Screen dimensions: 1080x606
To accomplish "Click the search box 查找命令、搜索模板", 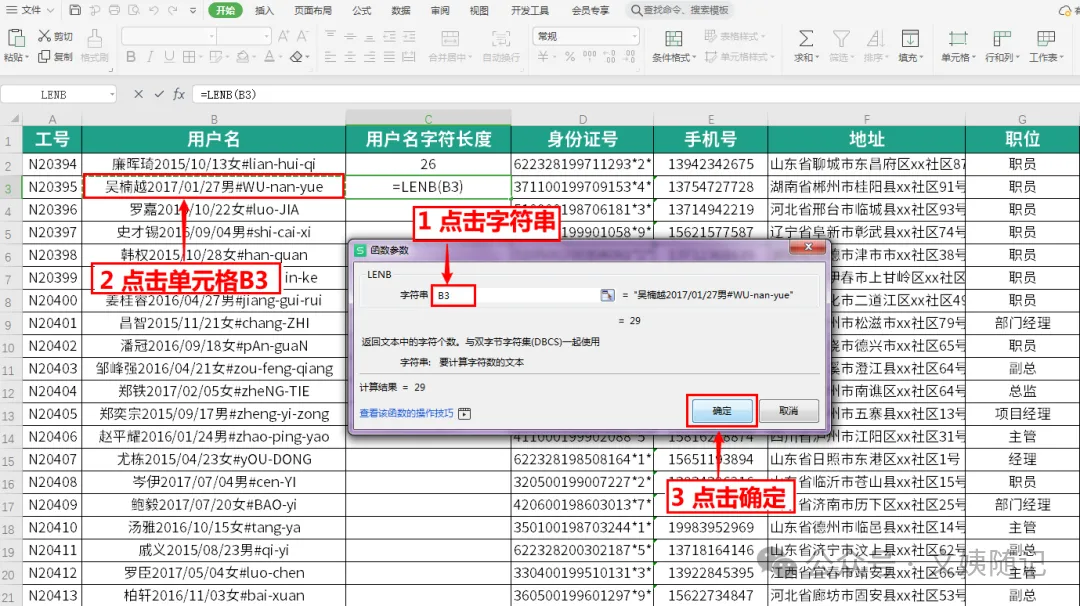I will pyautogui.click(x=680, y=10).
